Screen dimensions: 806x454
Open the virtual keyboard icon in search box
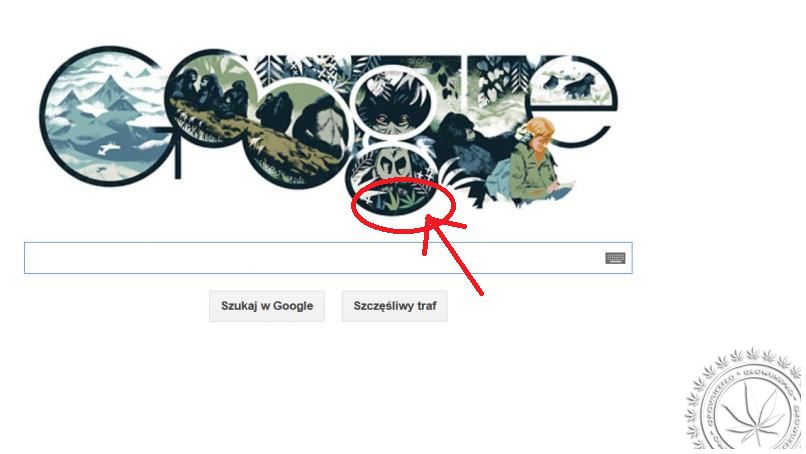click(615, 258)
